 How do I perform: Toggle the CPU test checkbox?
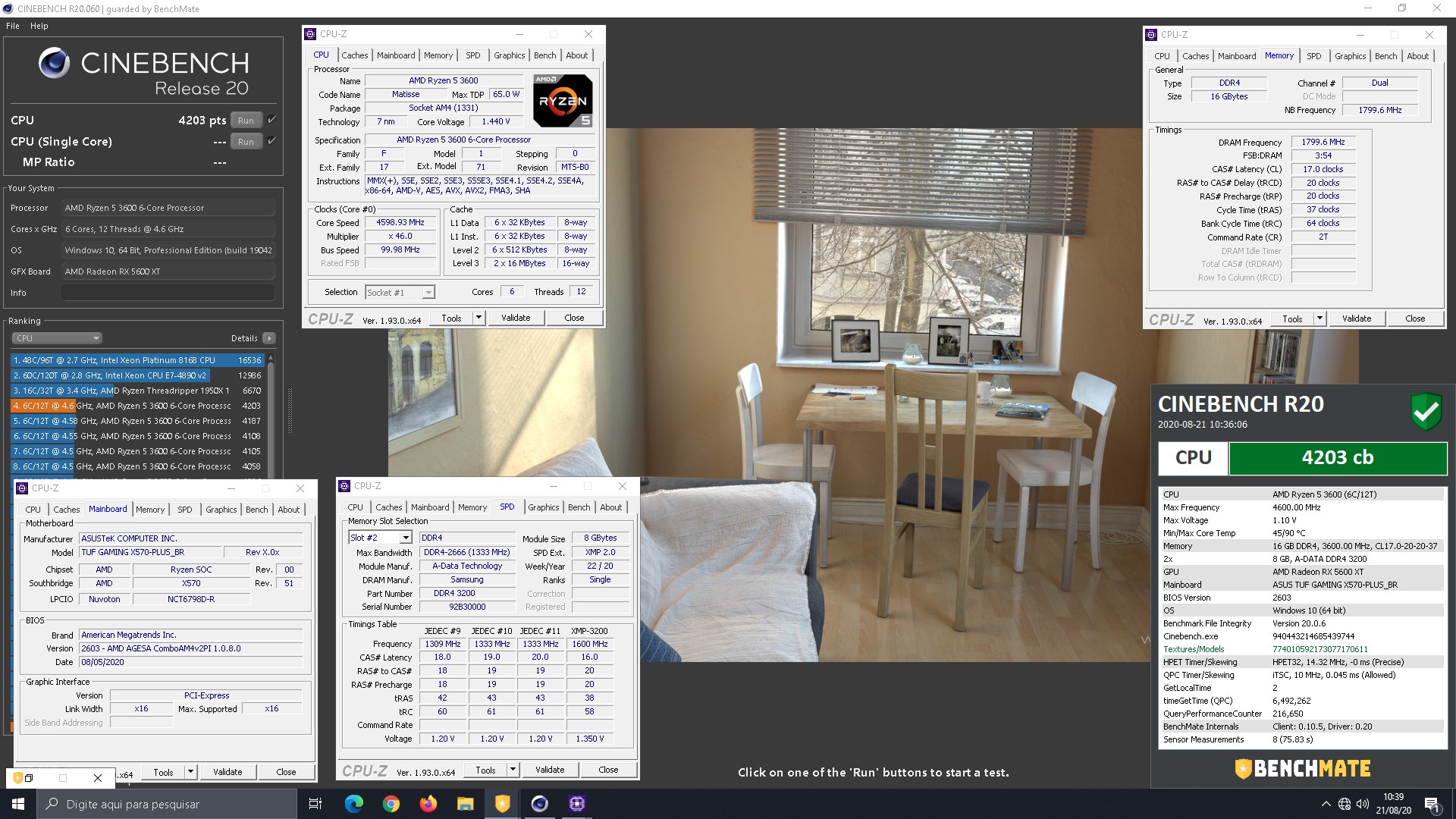coord(272,120)
